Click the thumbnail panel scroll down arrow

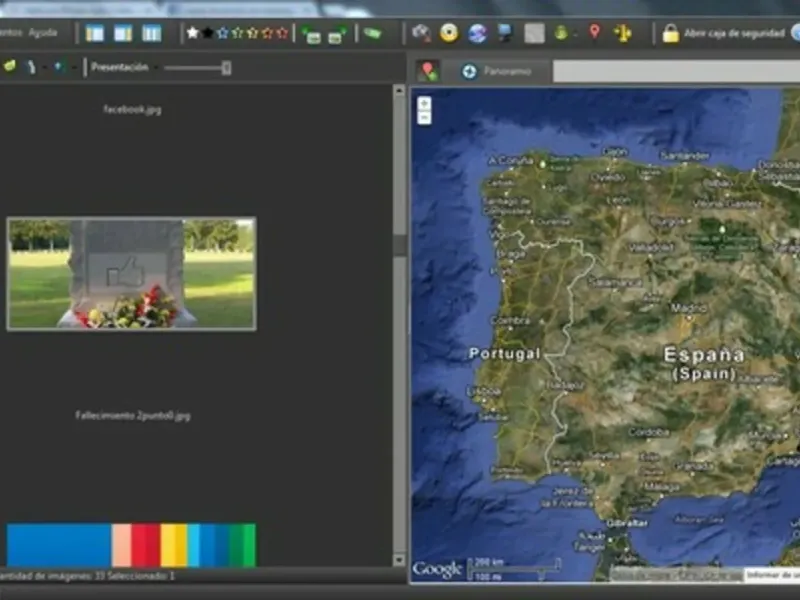[x=399, y=560]
